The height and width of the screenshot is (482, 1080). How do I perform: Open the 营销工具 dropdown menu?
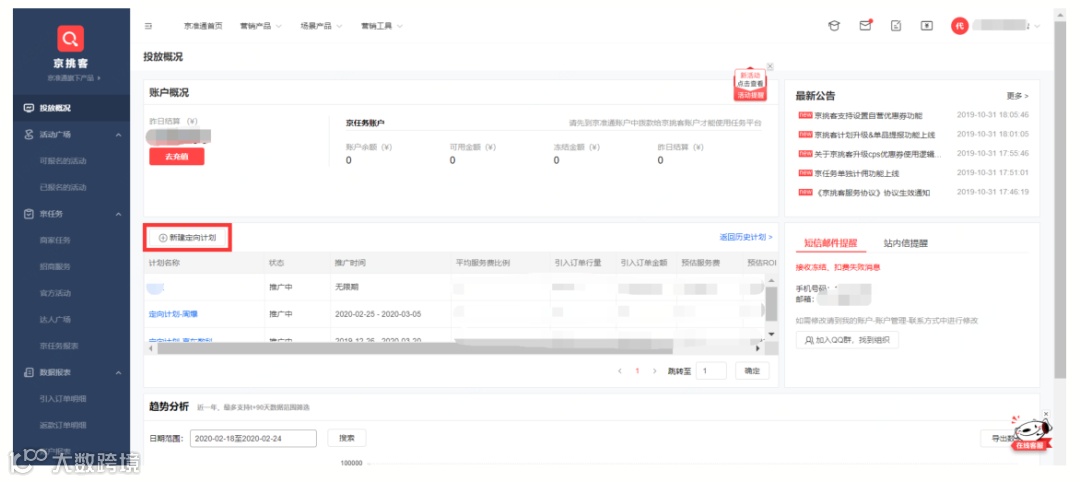click(x=382, y=26)
